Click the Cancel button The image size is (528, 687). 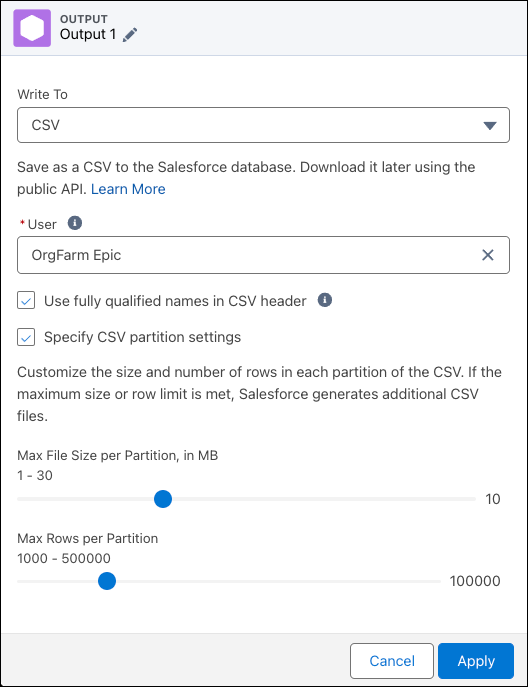(392, 661)
